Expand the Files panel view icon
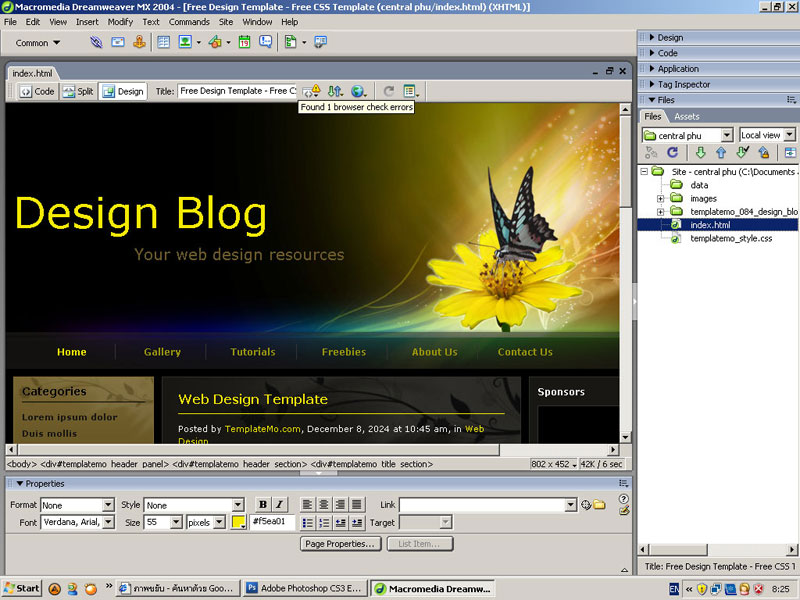This screenshot has width=800, height=600. [790, 152]
